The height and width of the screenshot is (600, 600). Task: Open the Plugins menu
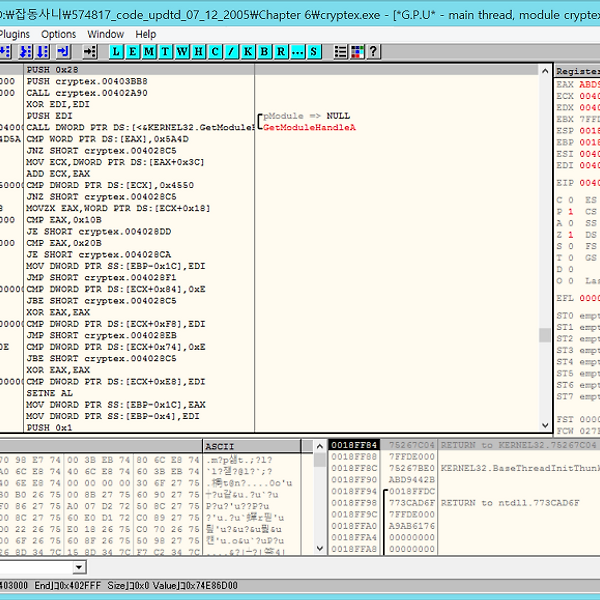tap(16, 34)
